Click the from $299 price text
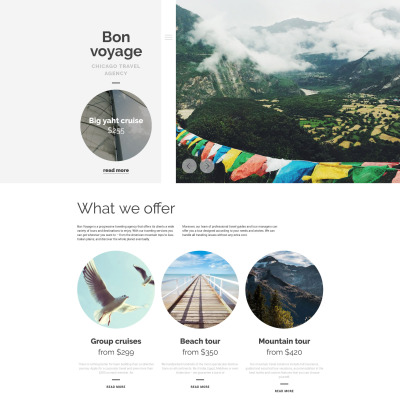This screenshot has height=400, width=400. [116, 352]
